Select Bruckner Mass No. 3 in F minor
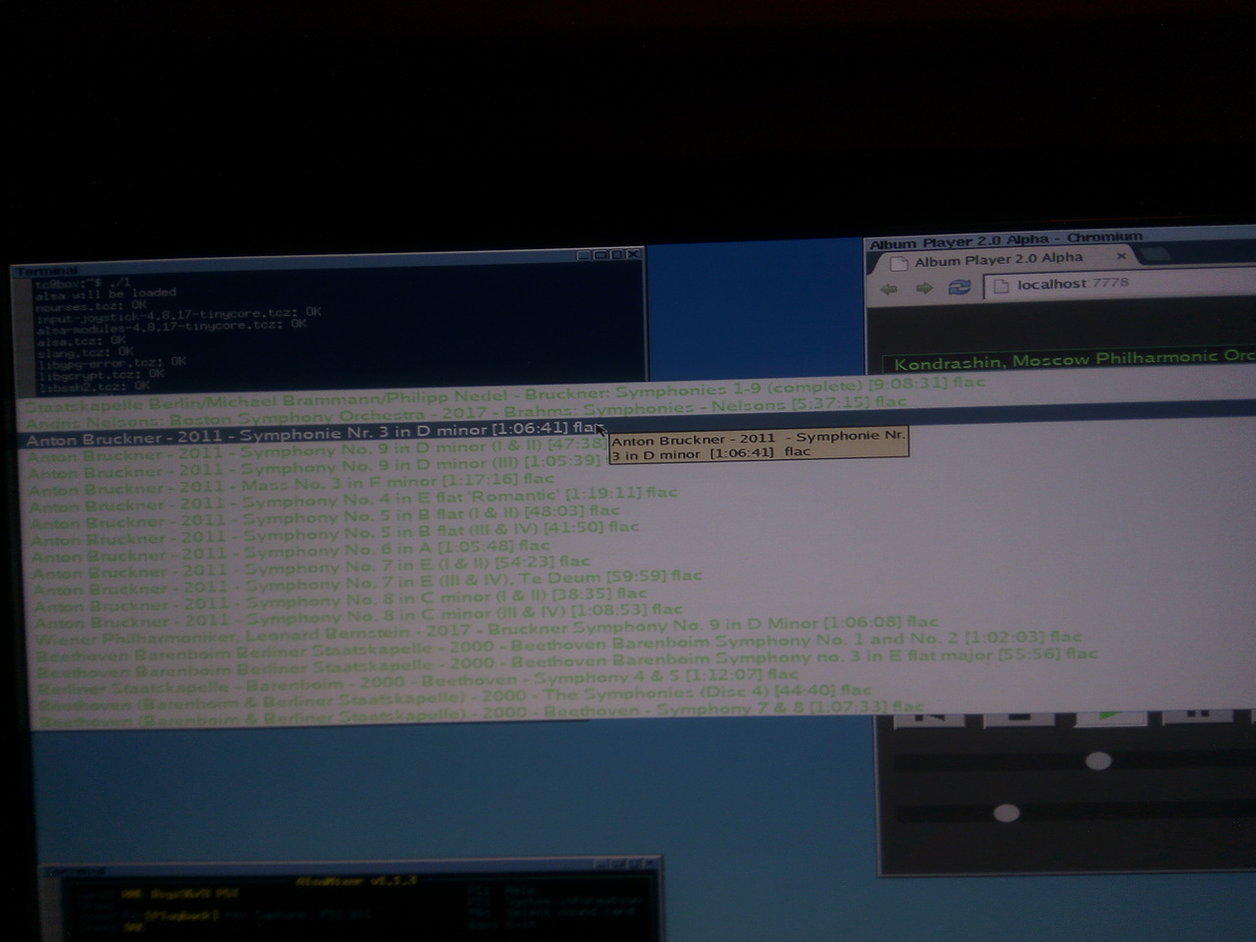 [291, 482]
